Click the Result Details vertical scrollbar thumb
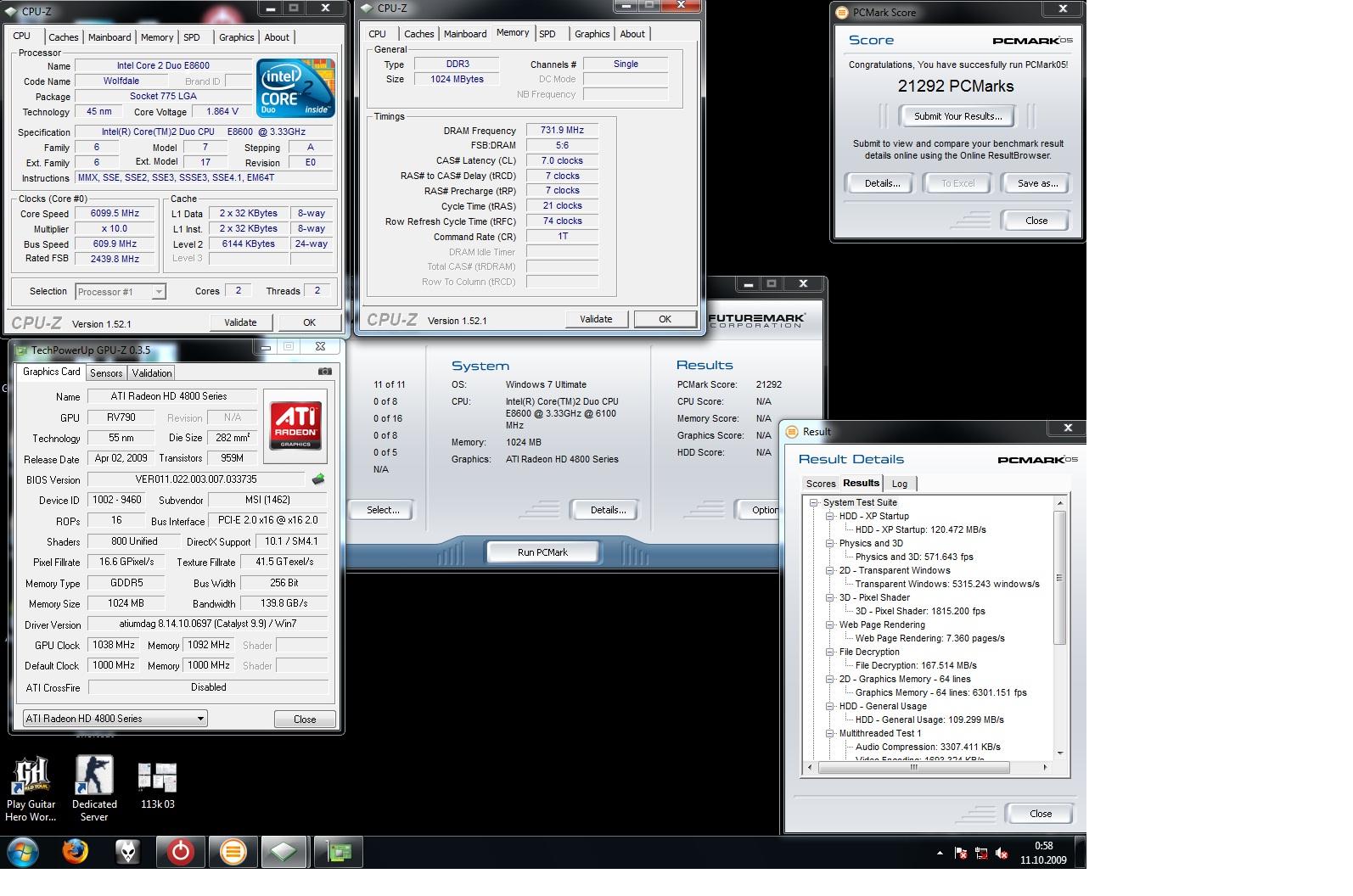Image resolution: width=1353 pixels, height=896 pixels. click(x=1059, y=578)
